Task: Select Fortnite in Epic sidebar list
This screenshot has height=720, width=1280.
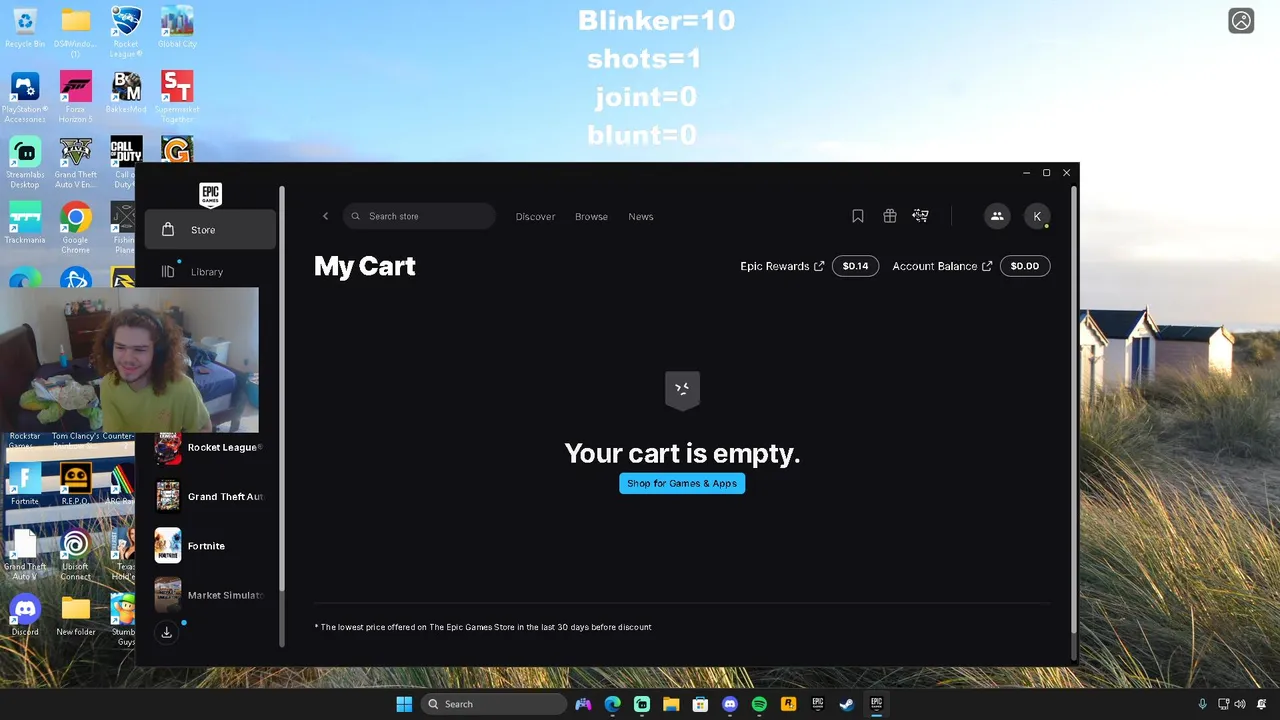Action: coord(210,546)
